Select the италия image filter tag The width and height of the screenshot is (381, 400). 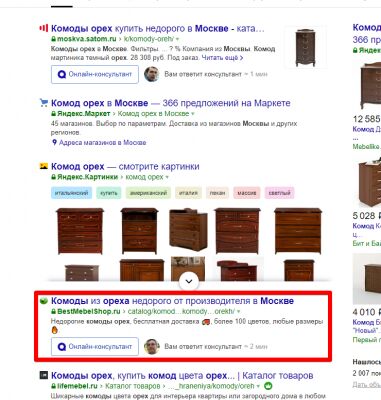point(188,193)
